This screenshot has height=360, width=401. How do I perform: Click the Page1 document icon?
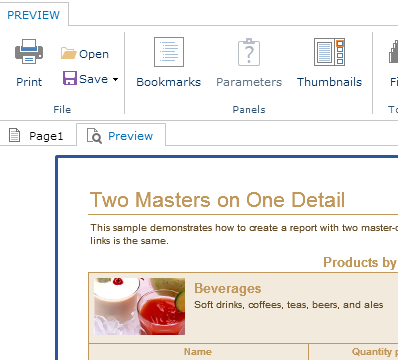point(14,136)
